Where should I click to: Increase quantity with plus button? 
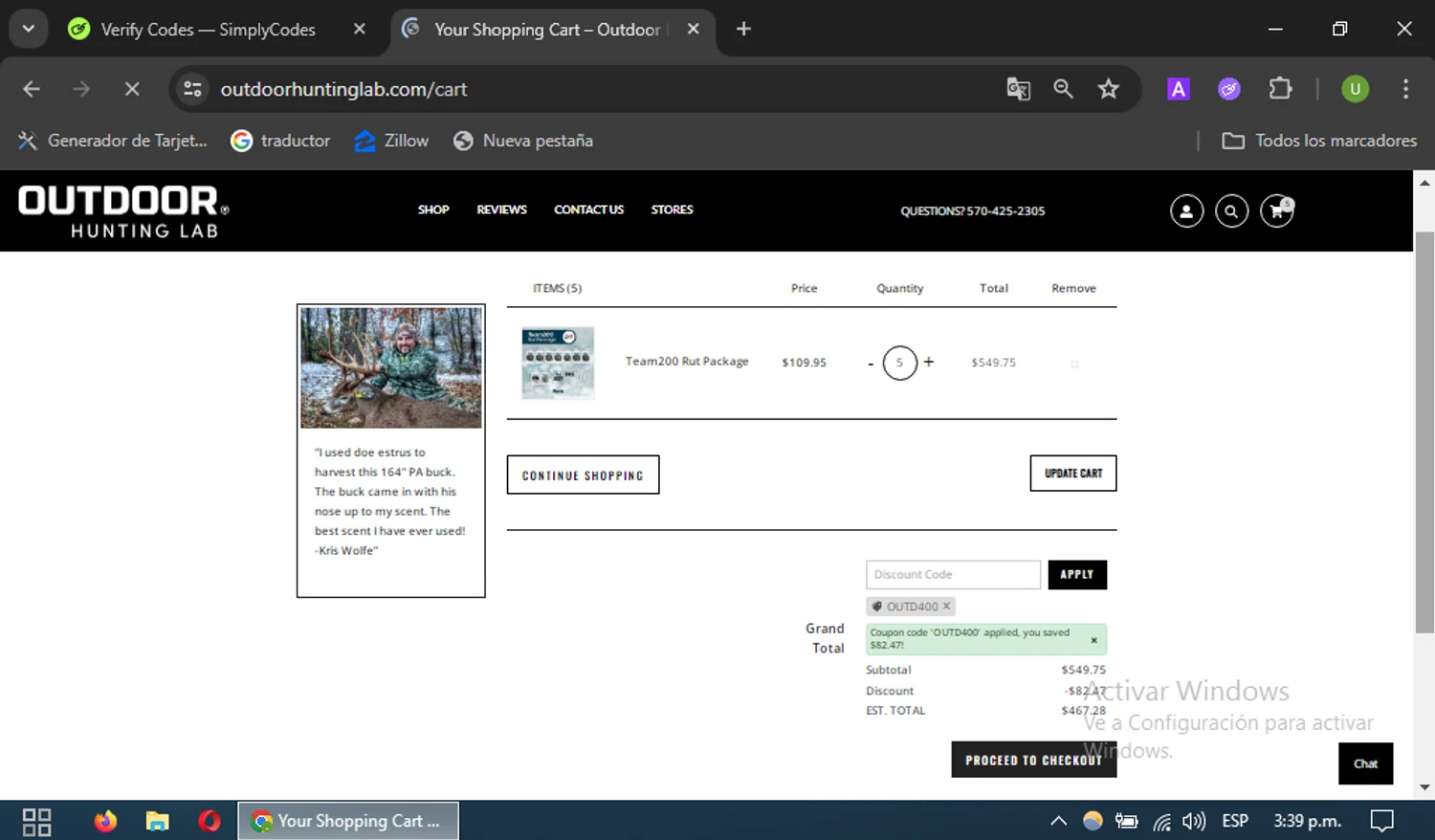coord(928,362)
